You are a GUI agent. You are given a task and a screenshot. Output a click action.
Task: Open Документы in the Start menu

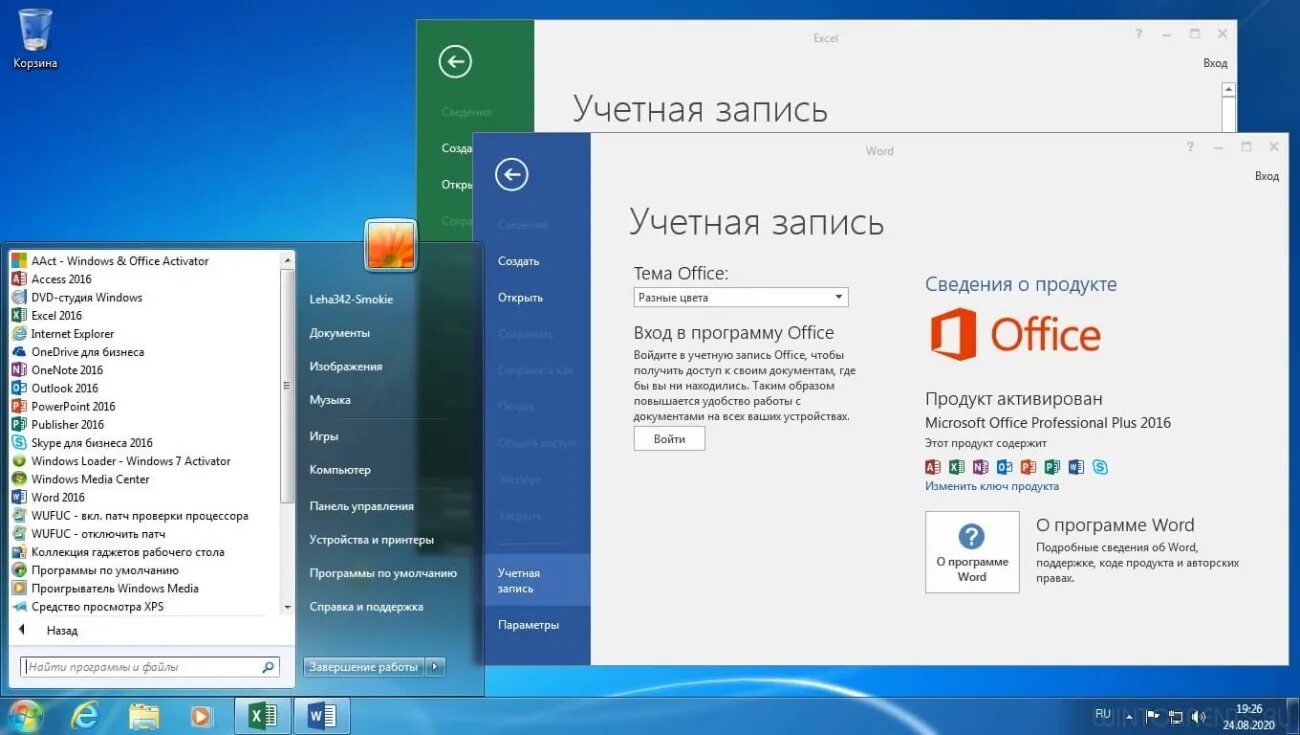click(339, 333)
